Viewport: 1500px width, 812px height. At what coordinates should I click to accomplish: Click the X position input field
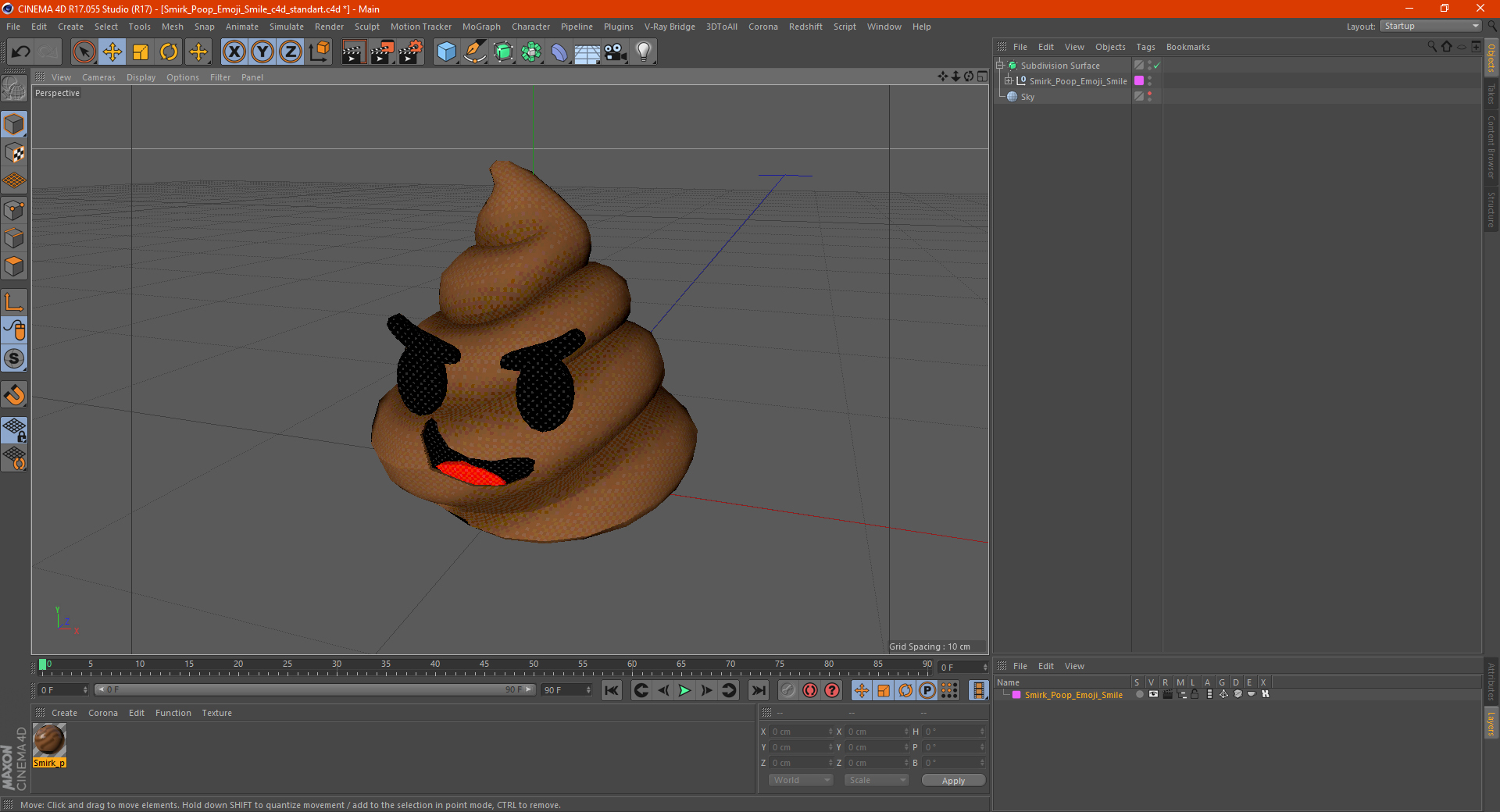click(x=802, y=732)
